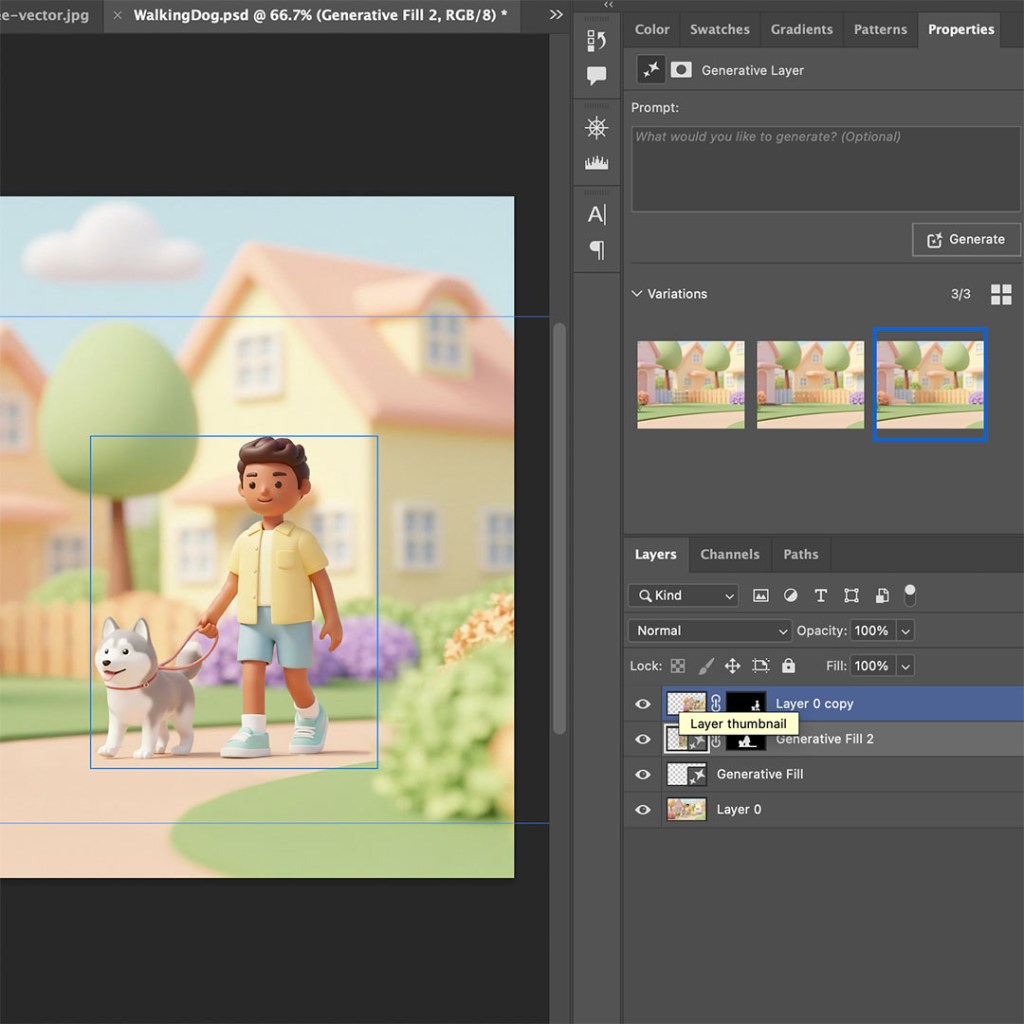The width and height of the screenshot is (1024, 1024).
Task: Filter layers by type layers icon
Action: tap(821, 595)
